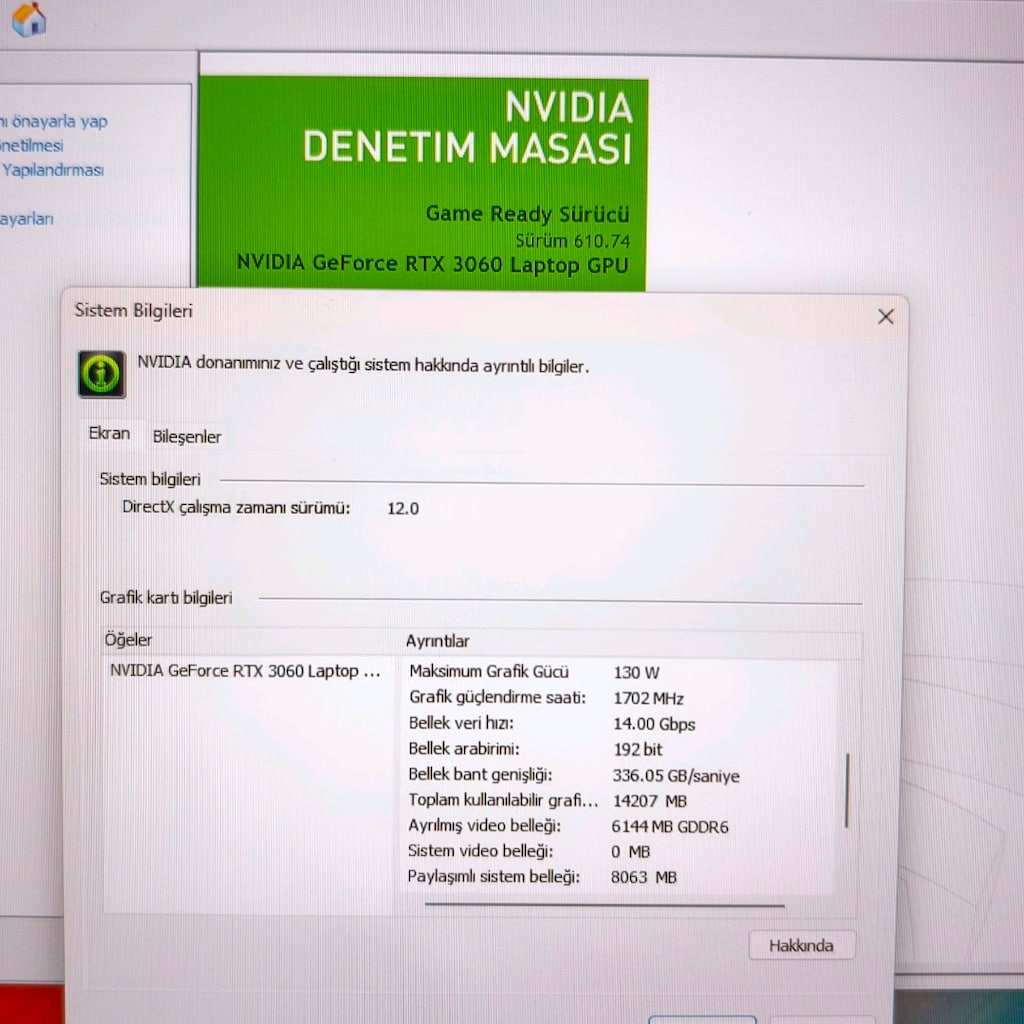Image resolution: width=1024 pixels, height=1024 pixels.
Task: Open the 'ayarları' link in left panel
Action: point(27,219)
